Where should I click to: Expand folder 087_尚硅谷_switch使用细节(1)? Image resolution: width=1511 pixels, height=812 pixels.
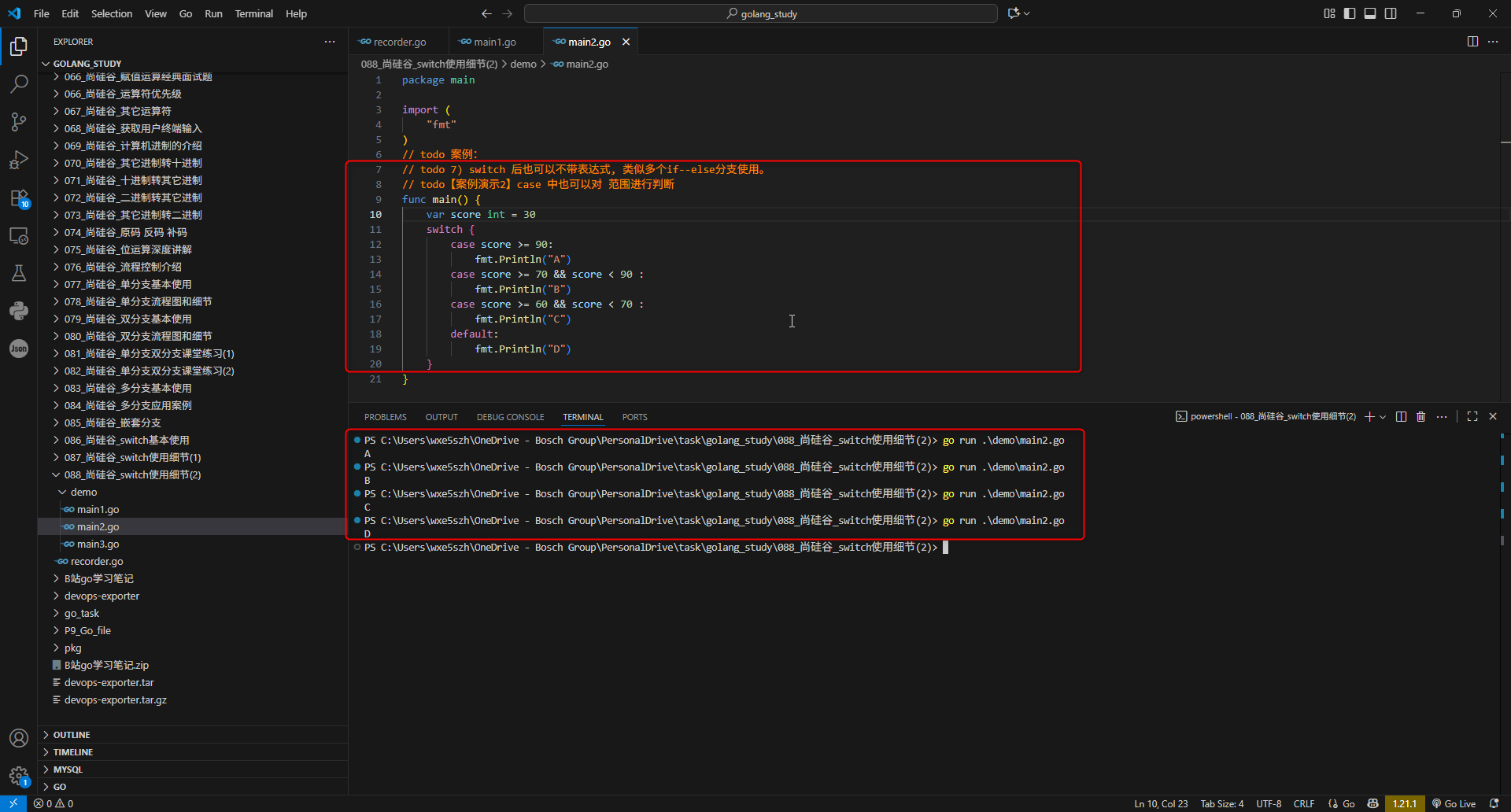(193, 457)
